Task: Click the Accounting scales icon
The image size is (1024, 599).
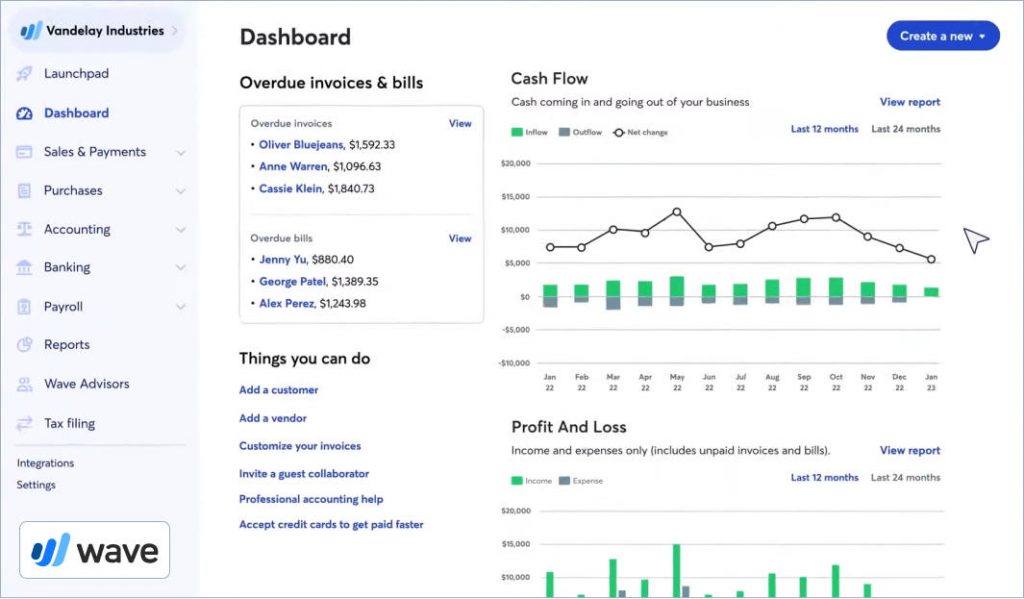Action: point(25,229)
